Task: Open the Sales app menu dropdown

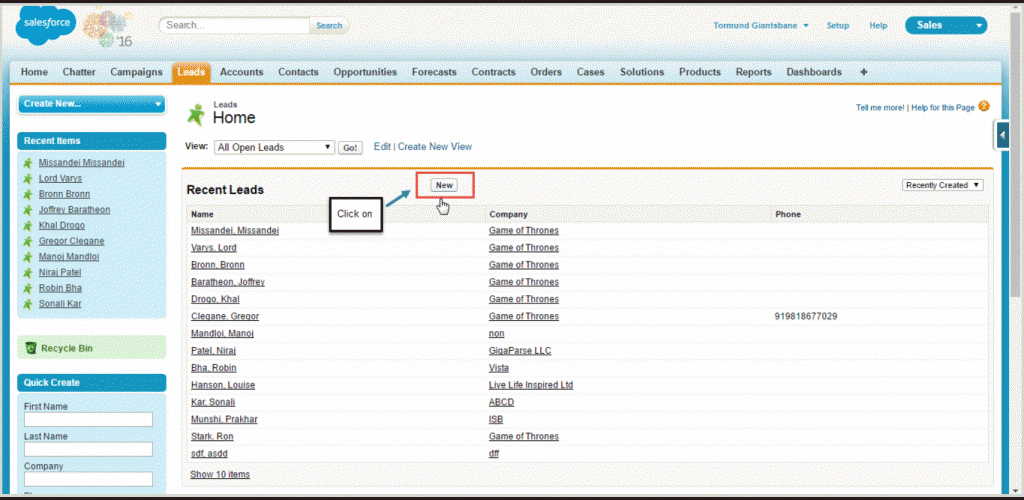Action: tap(946, 25)
